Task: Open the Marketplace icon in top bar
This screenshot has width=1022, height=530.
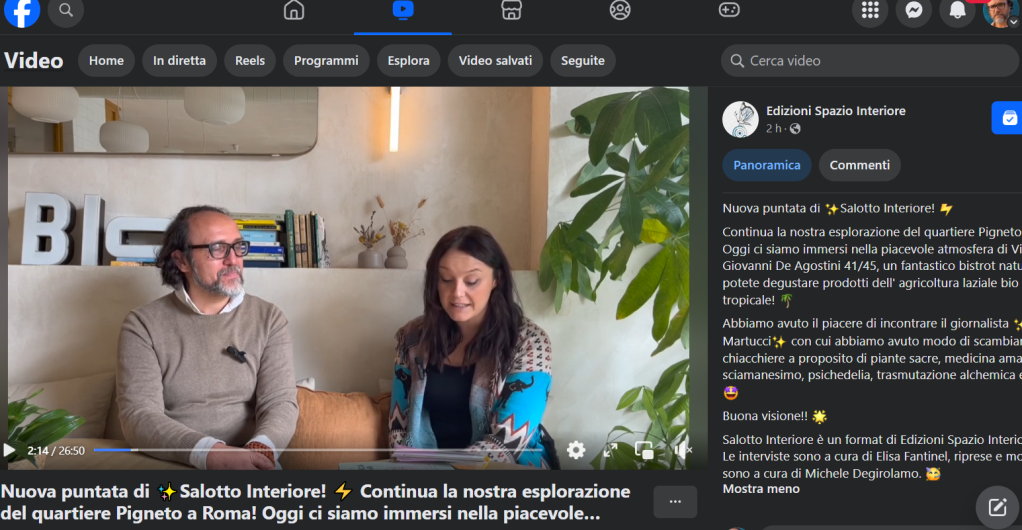Action: click(511, 11)
